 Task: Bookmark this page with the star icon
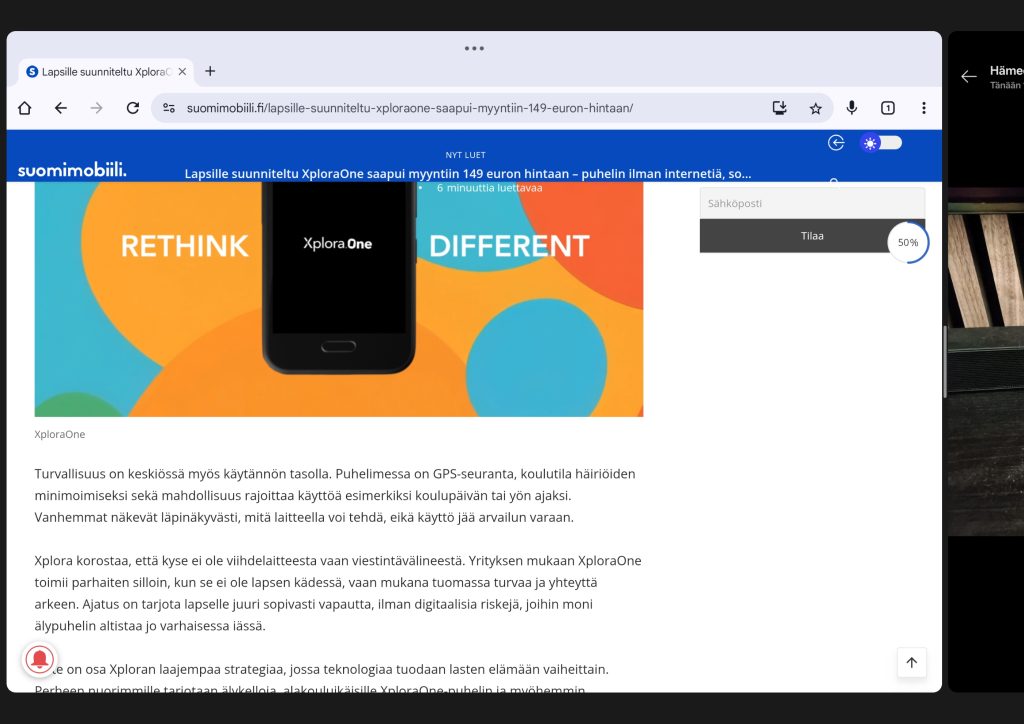(x=815, y=108)
